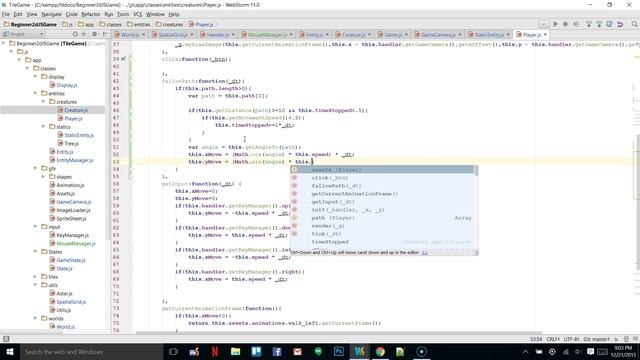
Task: Open WebStorm from the Windows taskbar
Action: pyautogui.click(x=359, y=351)
